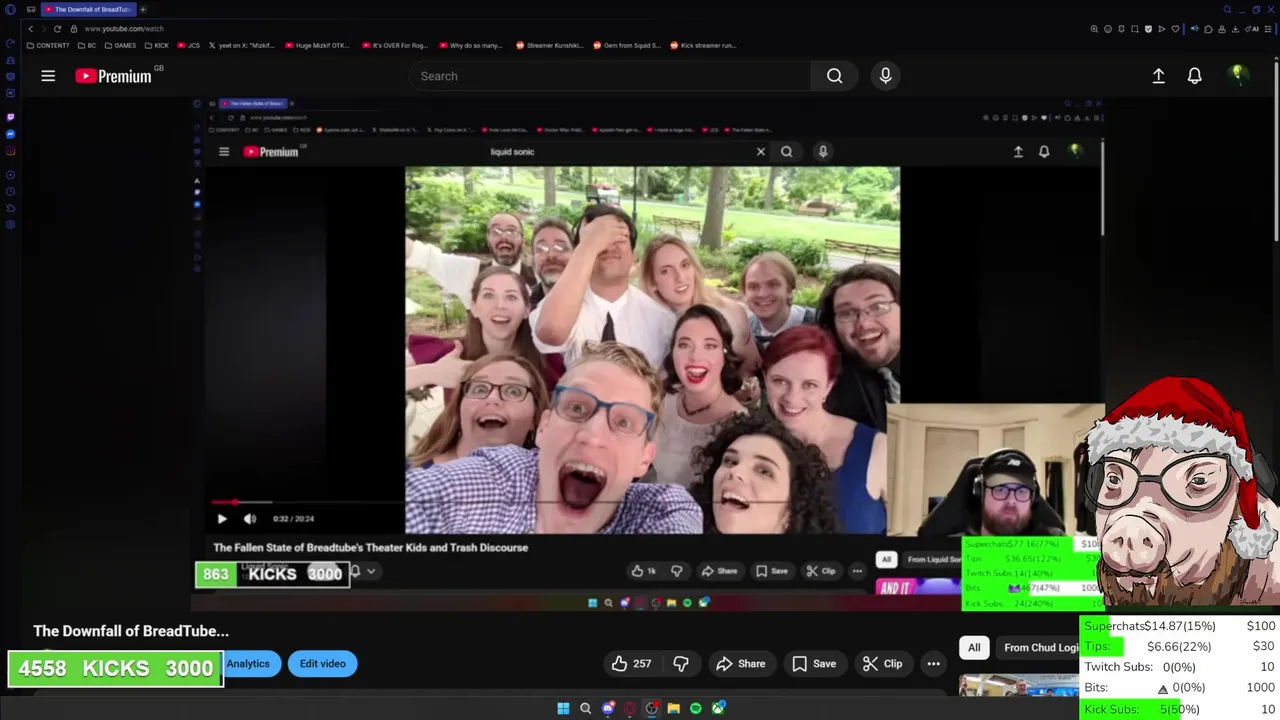Open the CONTENT? bookmarks folder

point(48,45)
